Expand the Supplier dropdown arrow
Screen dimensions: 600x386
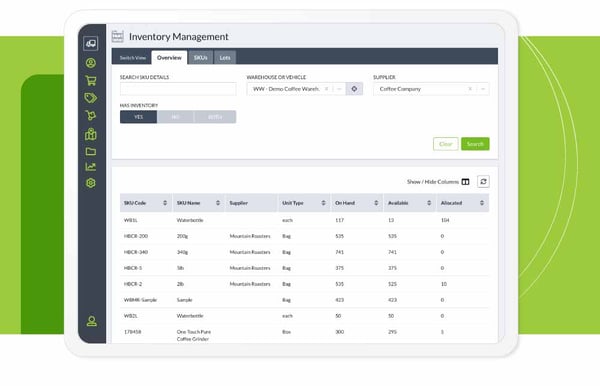[483, 89]
